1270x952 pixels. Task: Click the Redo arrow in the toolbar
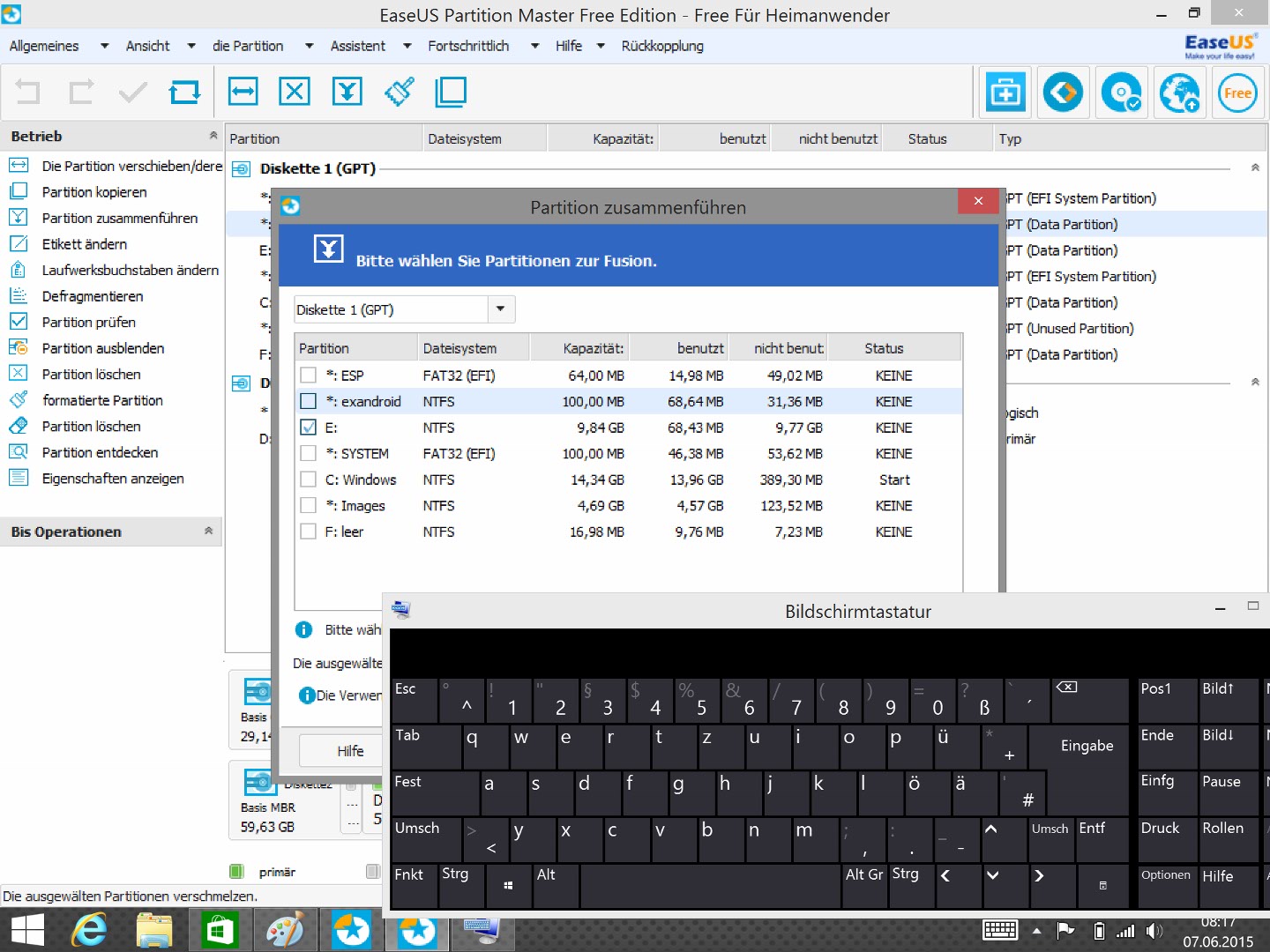[81, 92]
